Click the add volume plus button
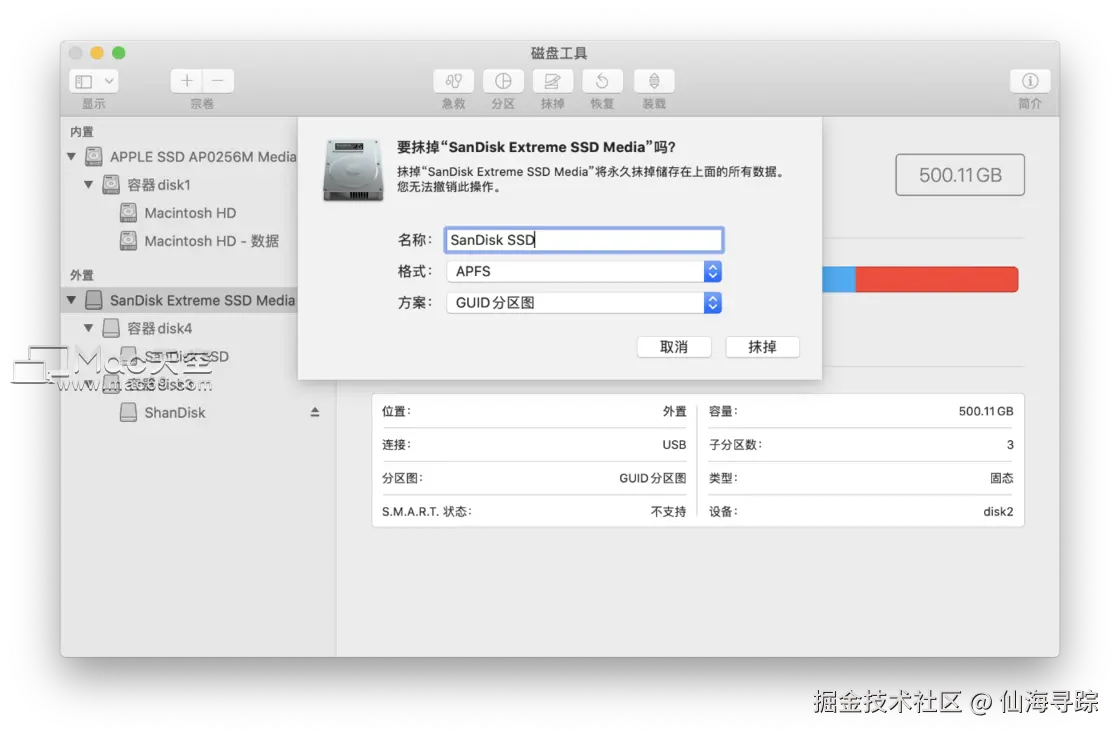Image resolution: width=1120 pixels, height=737 pixels. coord(186,81)
